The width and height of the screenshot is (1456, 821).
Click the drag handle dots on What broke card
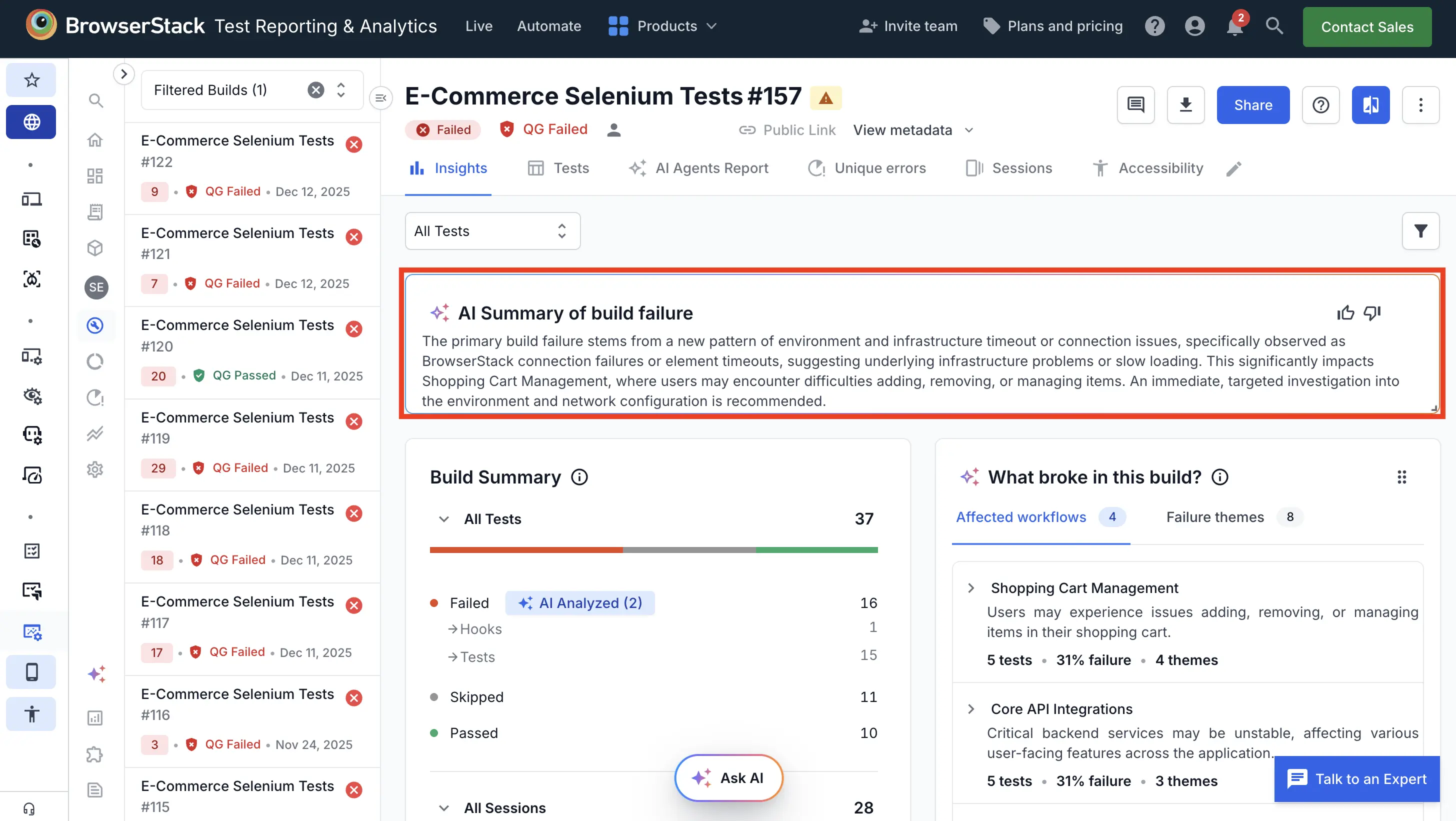click(x=1401, y=477)
